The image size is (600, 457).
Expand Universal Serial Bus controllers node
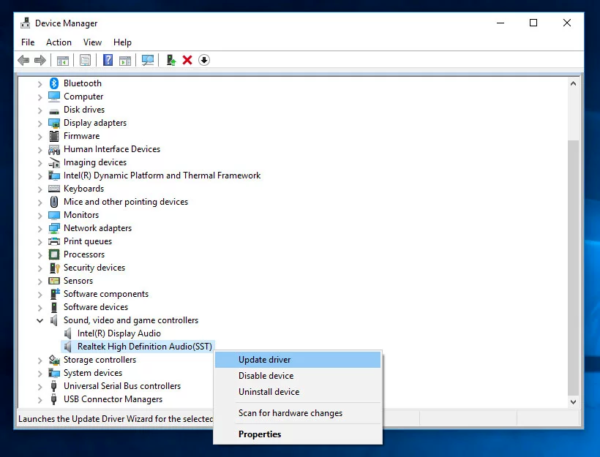[40, 387]
